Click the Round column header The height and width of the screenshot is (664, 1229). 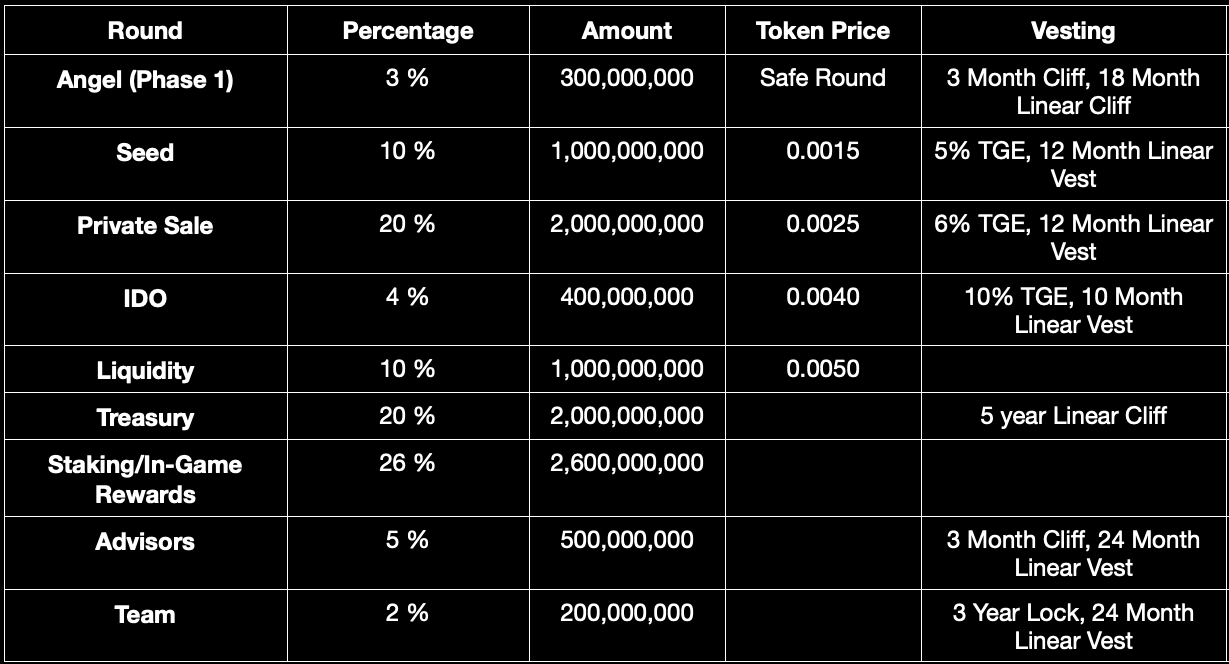145,30
